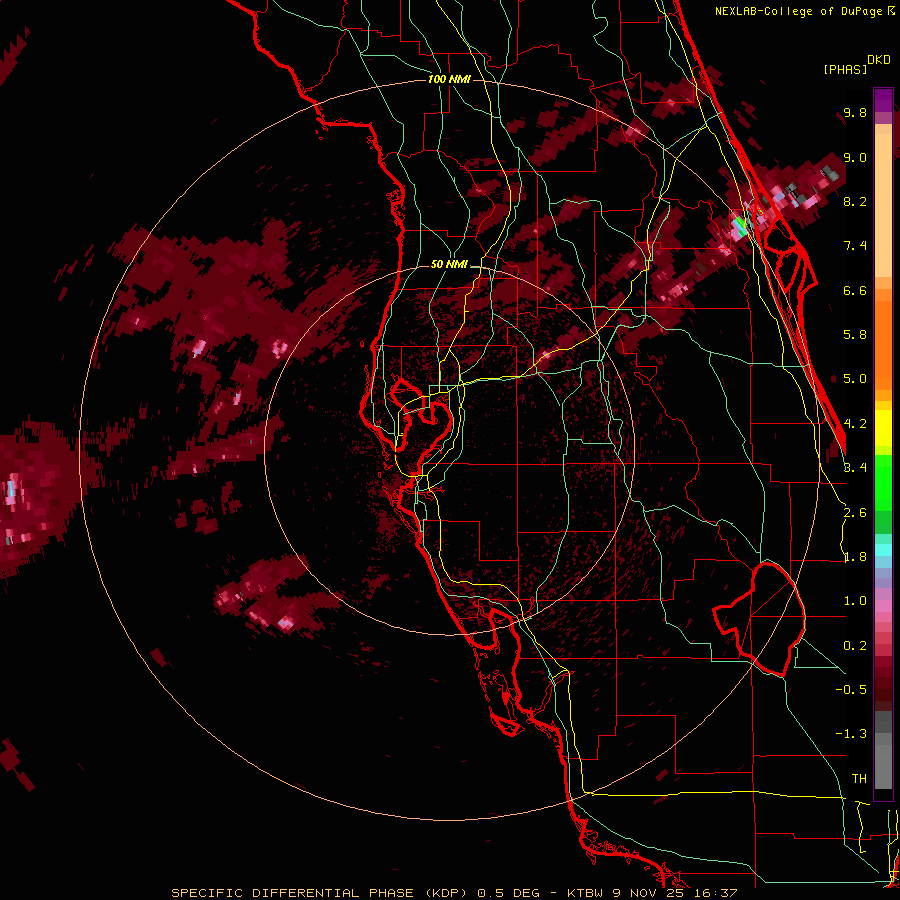Click the bright green radar echo near east coast
The width and height of the screenshot is (900, 900).
pos(740,223)
